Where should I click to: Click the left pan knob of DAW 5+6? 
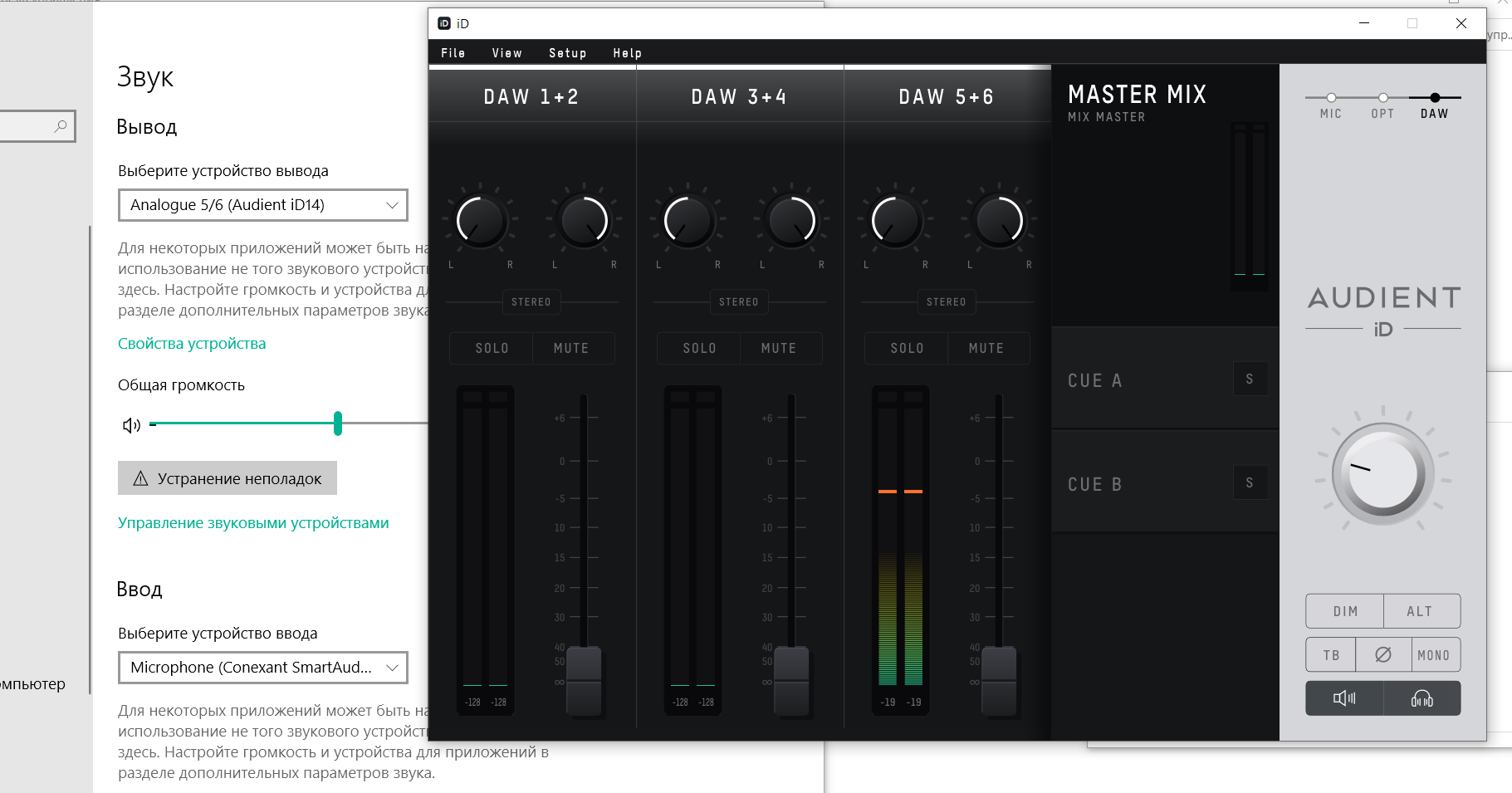point(896,221)
